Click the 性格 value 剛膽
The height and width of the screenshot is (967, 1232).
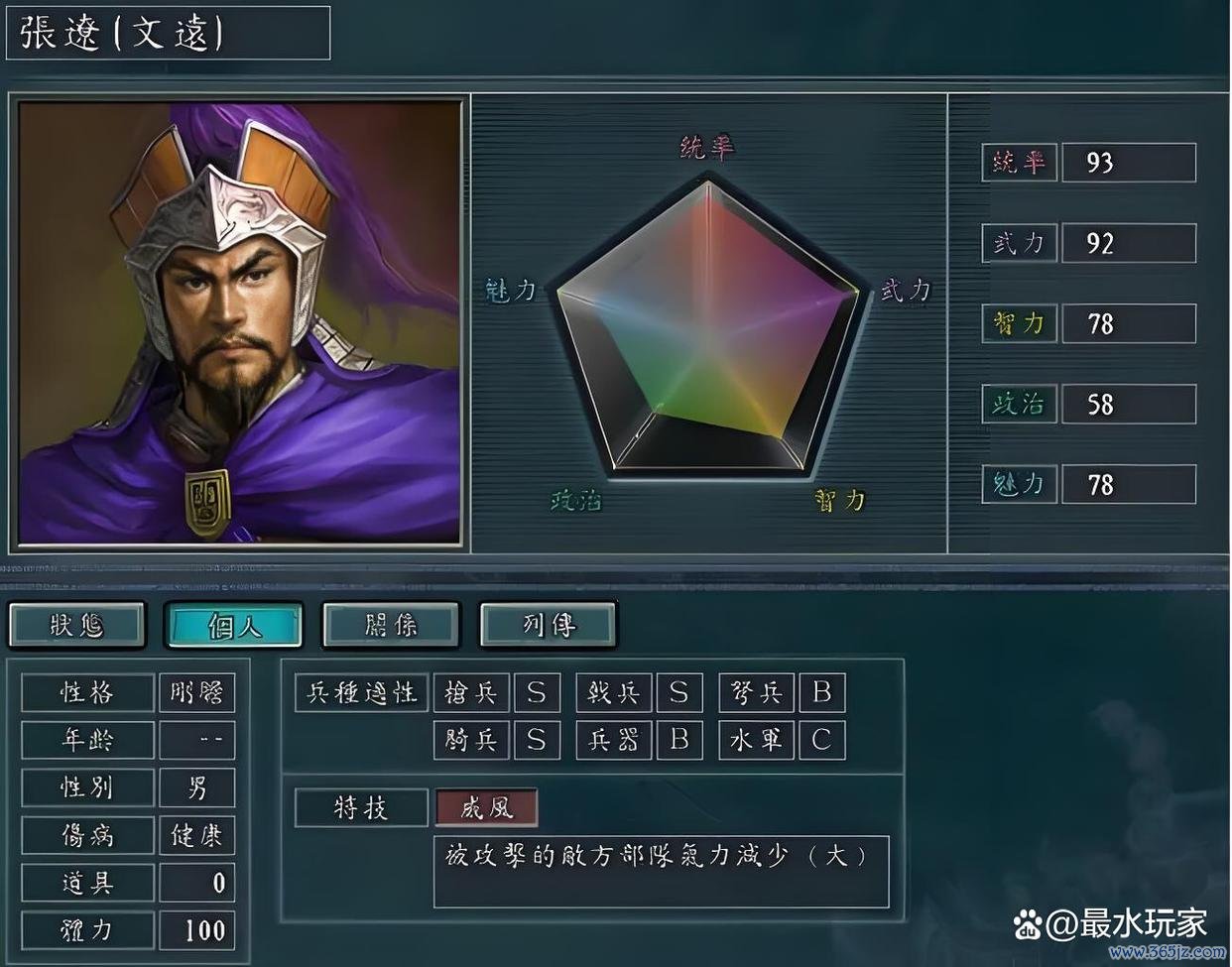(196, 692)
